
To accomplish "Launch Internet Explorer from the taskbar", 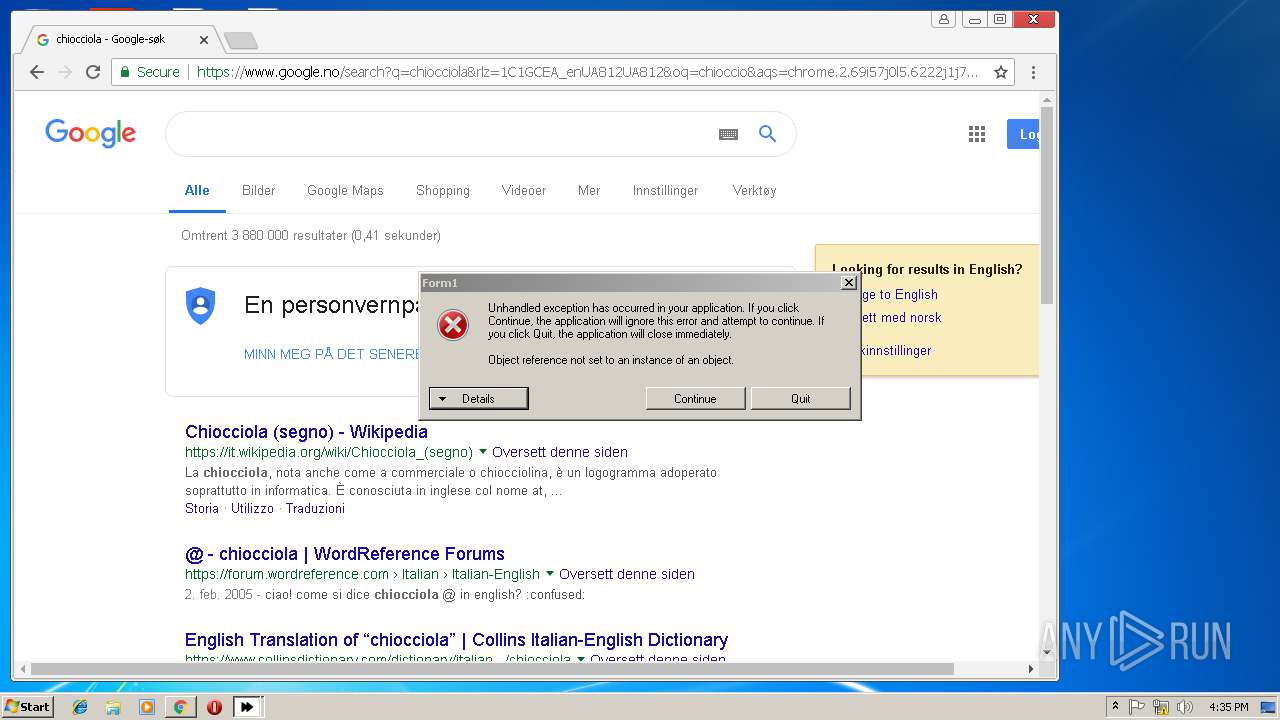I will point(80,707).
